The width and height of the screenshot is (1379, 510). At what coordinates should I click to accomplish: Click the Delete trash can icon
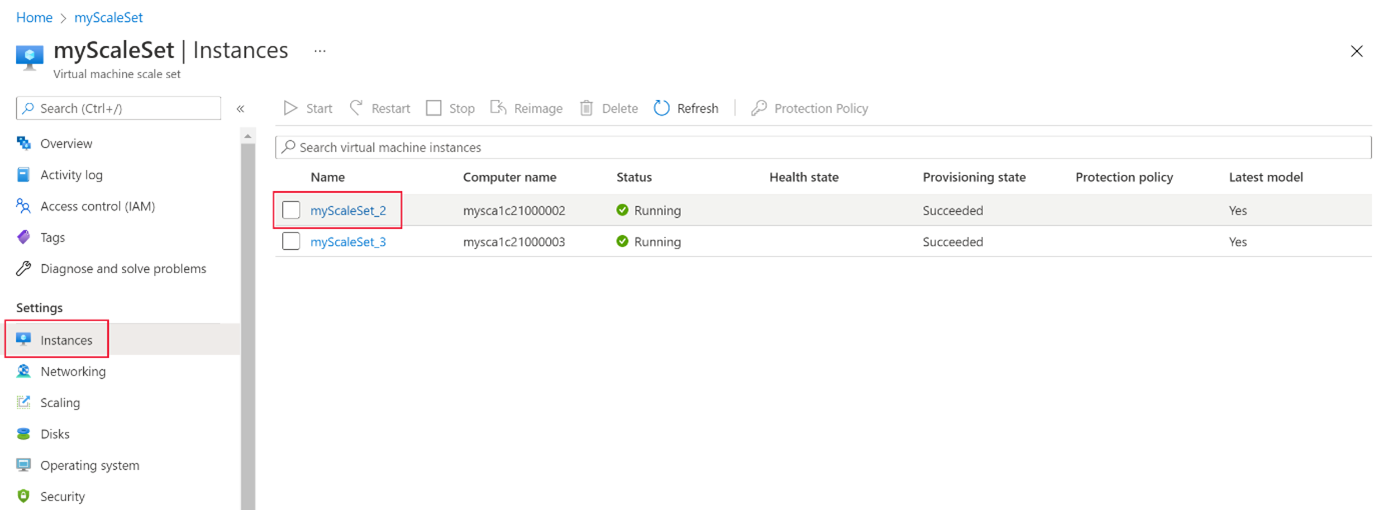coord(587,108)
